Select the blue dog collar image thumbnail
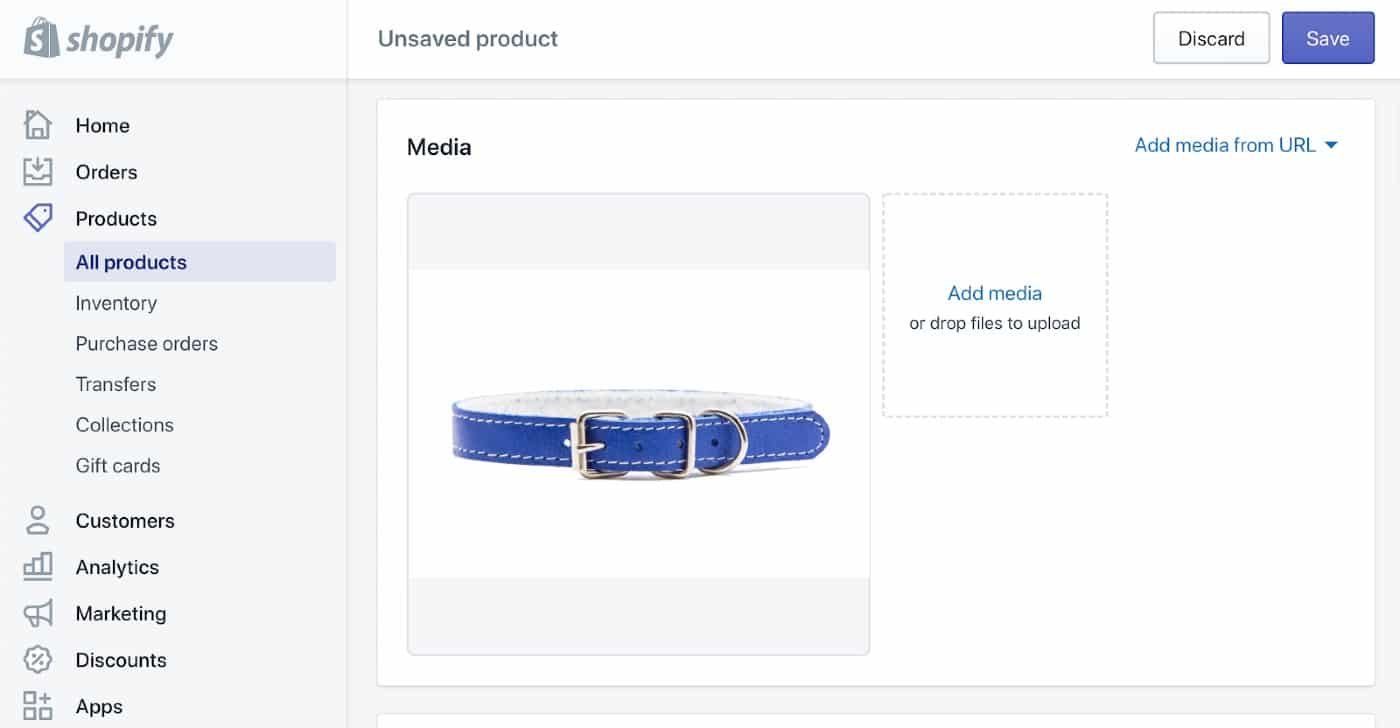 (638, 423)
